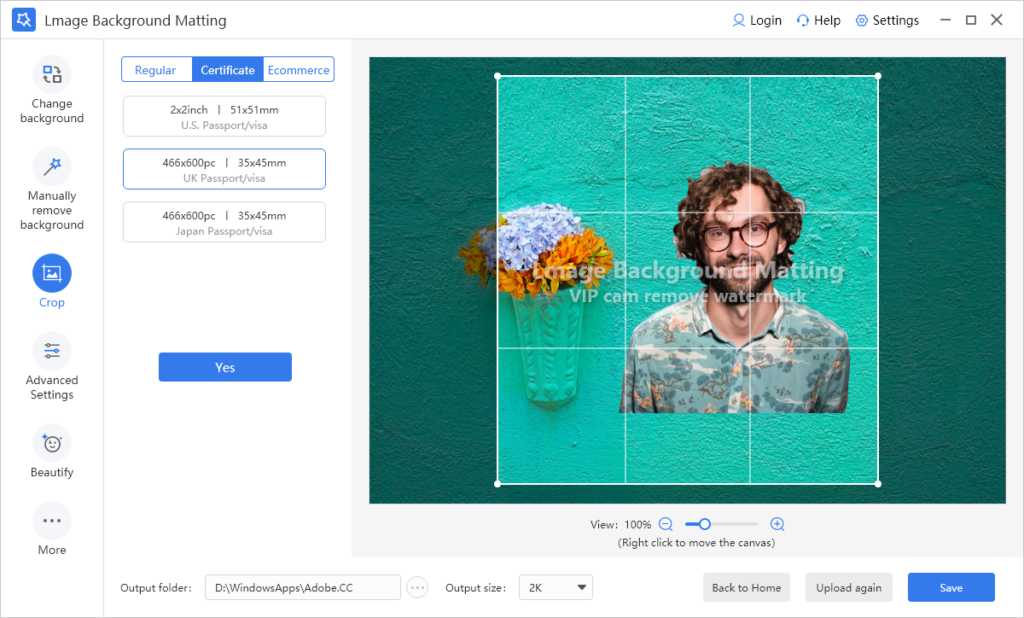
Task: Open the More options icon
Action: point(52,521)
